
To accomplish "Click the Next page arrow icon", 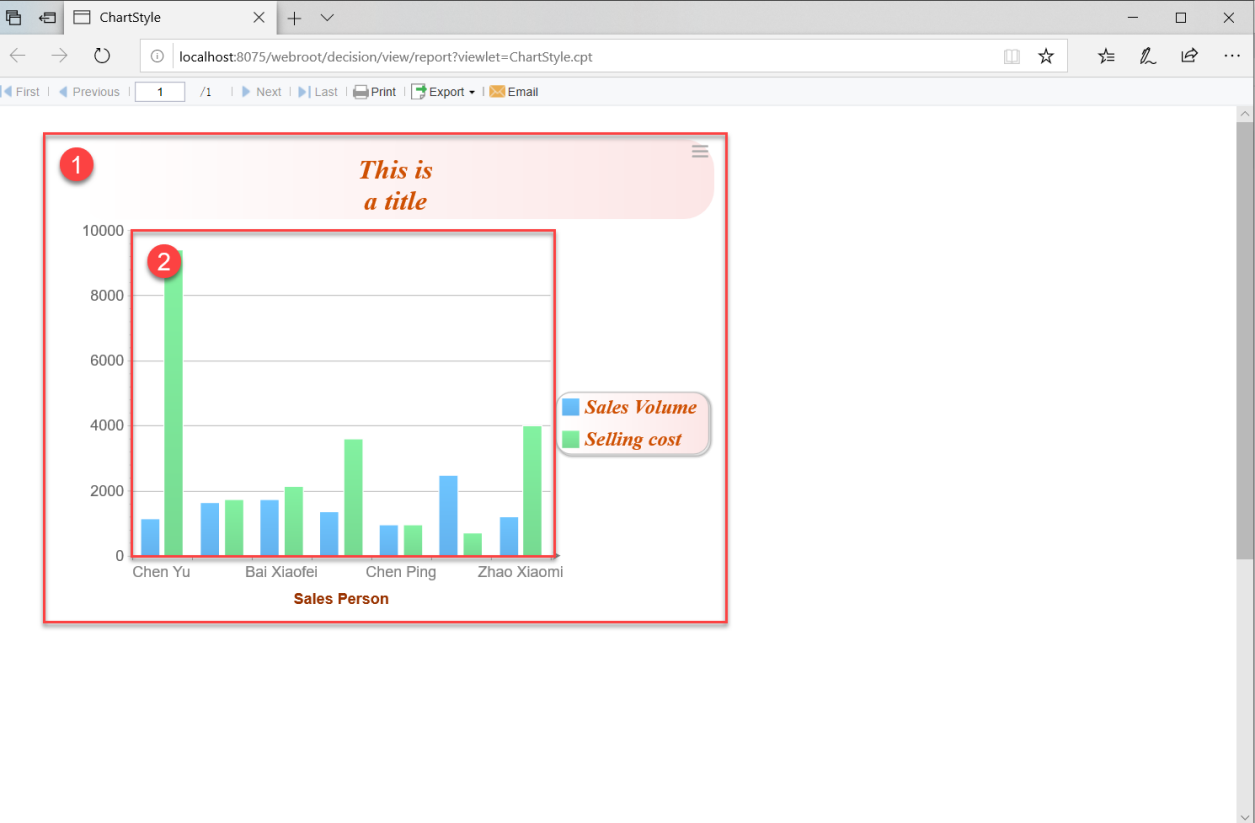I will (245, 91).
